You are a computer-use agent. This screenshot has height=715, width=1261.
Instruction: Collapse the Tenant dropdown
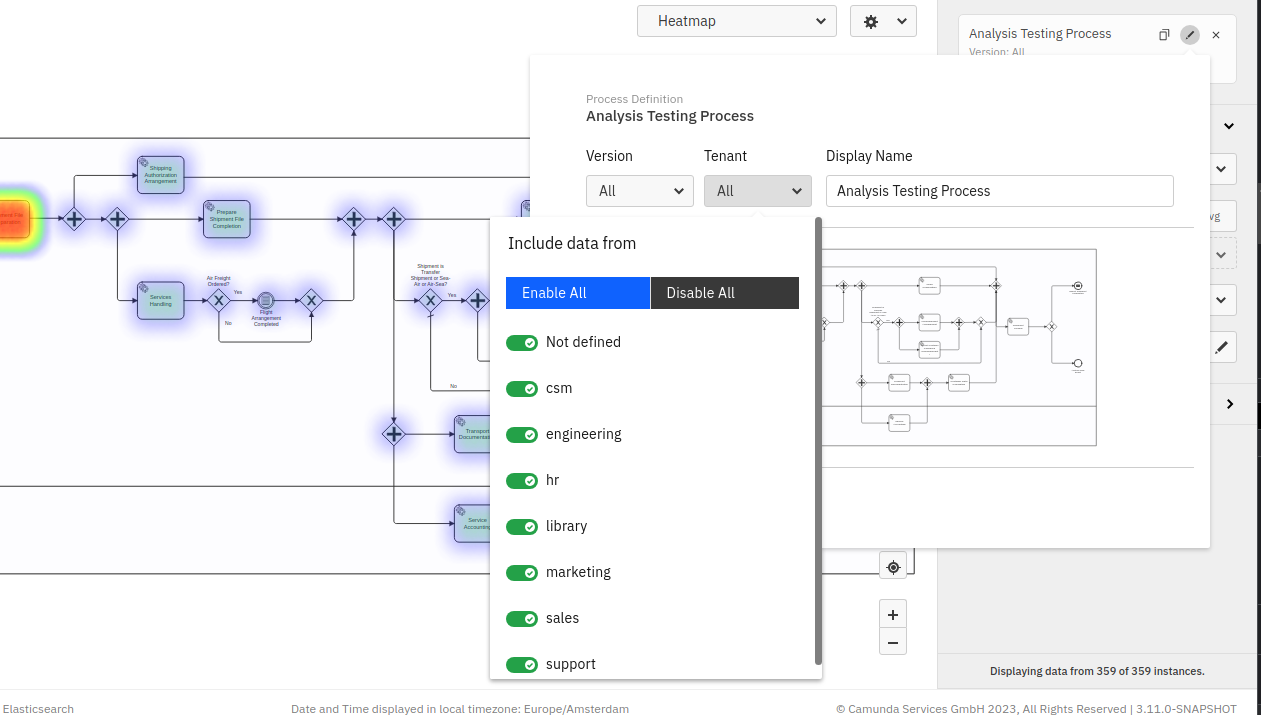757,191
